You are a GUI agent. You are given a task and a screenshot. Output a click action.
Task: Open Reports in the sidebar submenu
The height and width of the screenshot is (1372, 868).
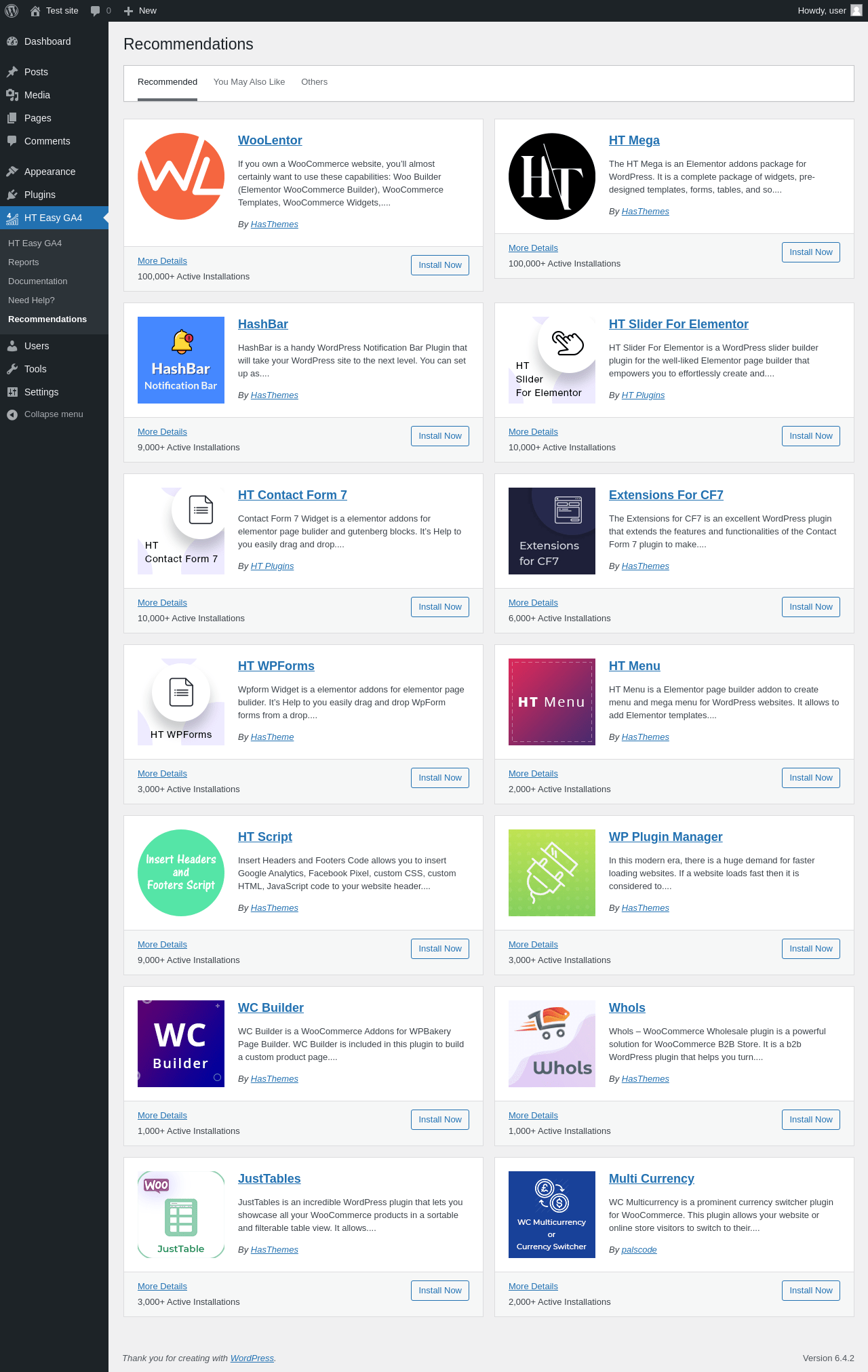[x=24, y=262]
